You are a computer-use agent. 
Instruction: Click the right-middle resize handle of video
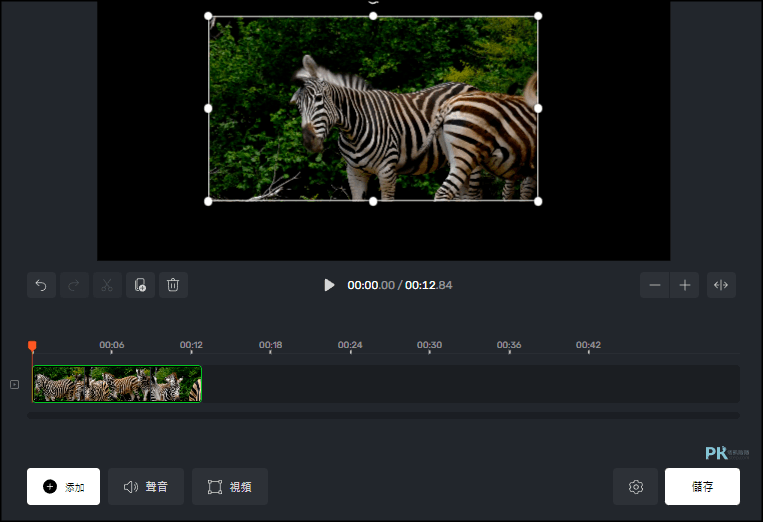tap(538, 108)
